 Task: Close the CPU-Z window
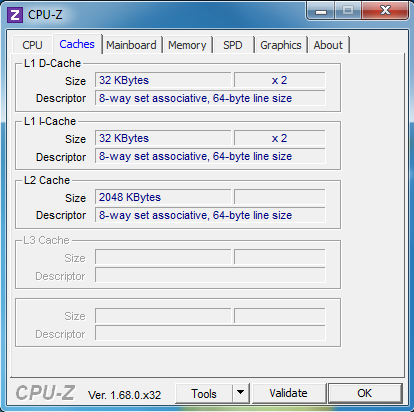click(385, 11)
